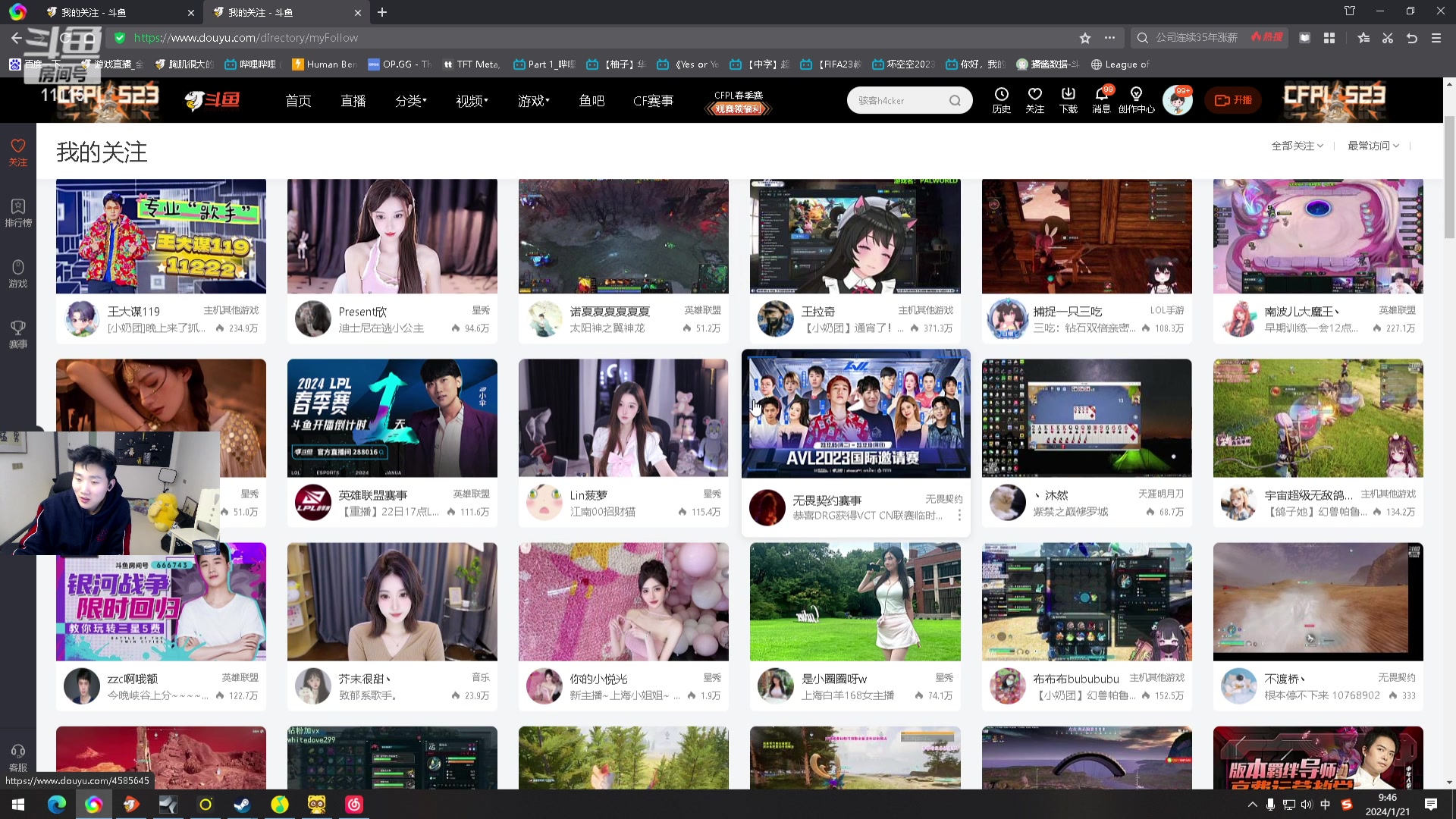This screenshot has height=819, width=1456.
Task: Click the taskbar clock showing 9:46
Action: pyautogui.click(x=1388, y=805)
